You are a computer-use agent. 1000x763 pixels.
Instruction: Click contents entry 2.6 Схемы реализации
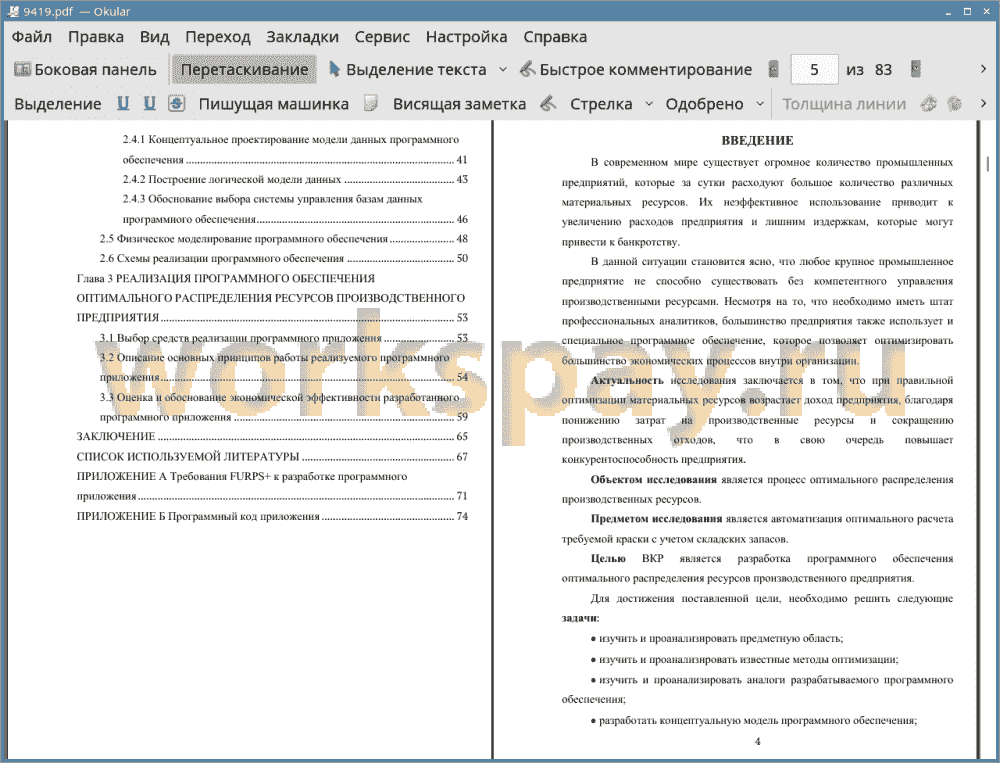(x=283, y=258)
